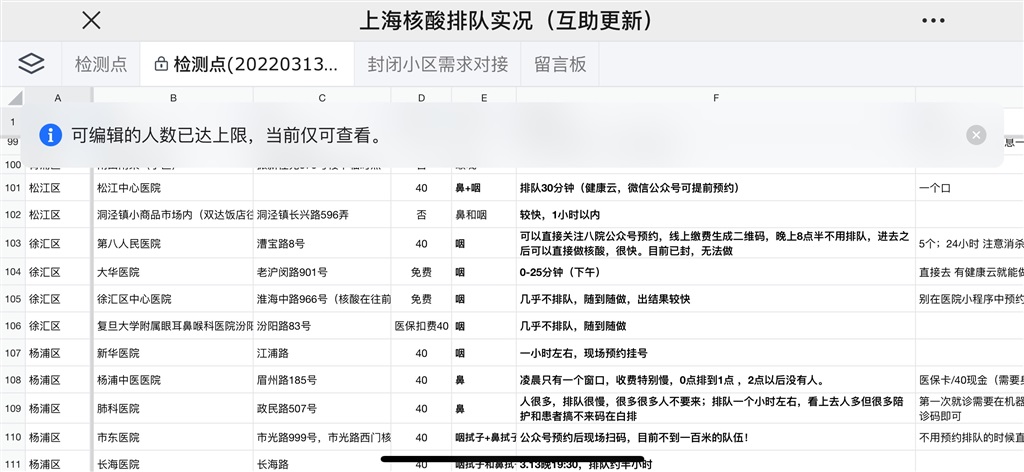Viewport: 1024px width, 472px height.
Task: Close the document with the X icon
Action: pos(91,21)
